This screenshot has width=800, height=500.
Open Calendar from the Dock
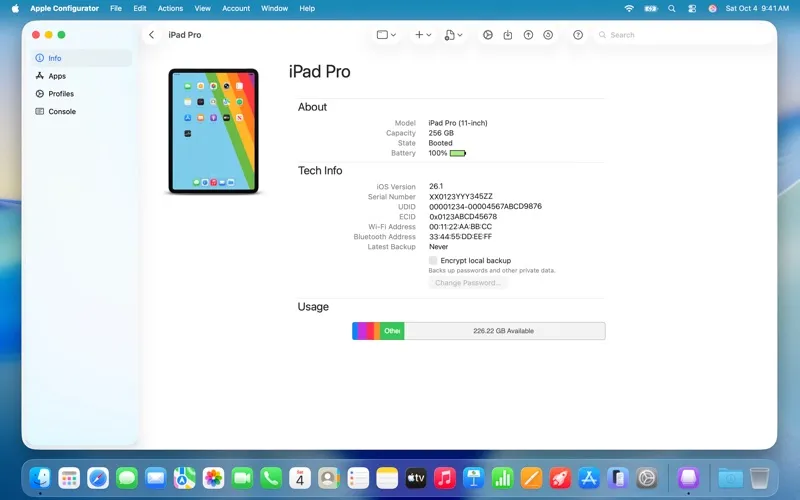point(300,478)
